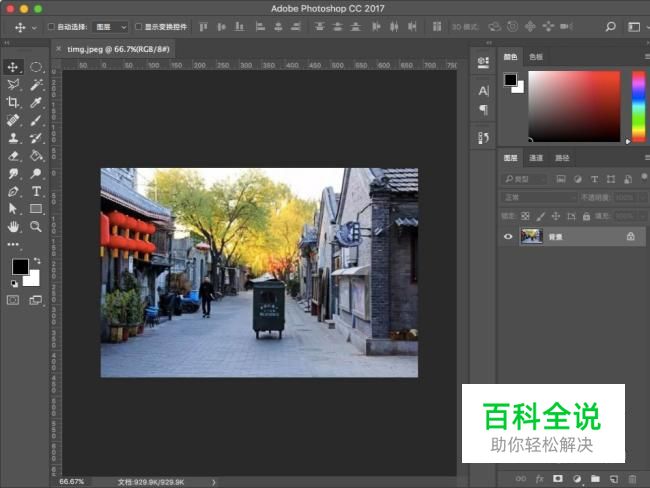Open the 图层 auto-select dropdown
This screenshot has height=488, width=650.
[111, 27]
